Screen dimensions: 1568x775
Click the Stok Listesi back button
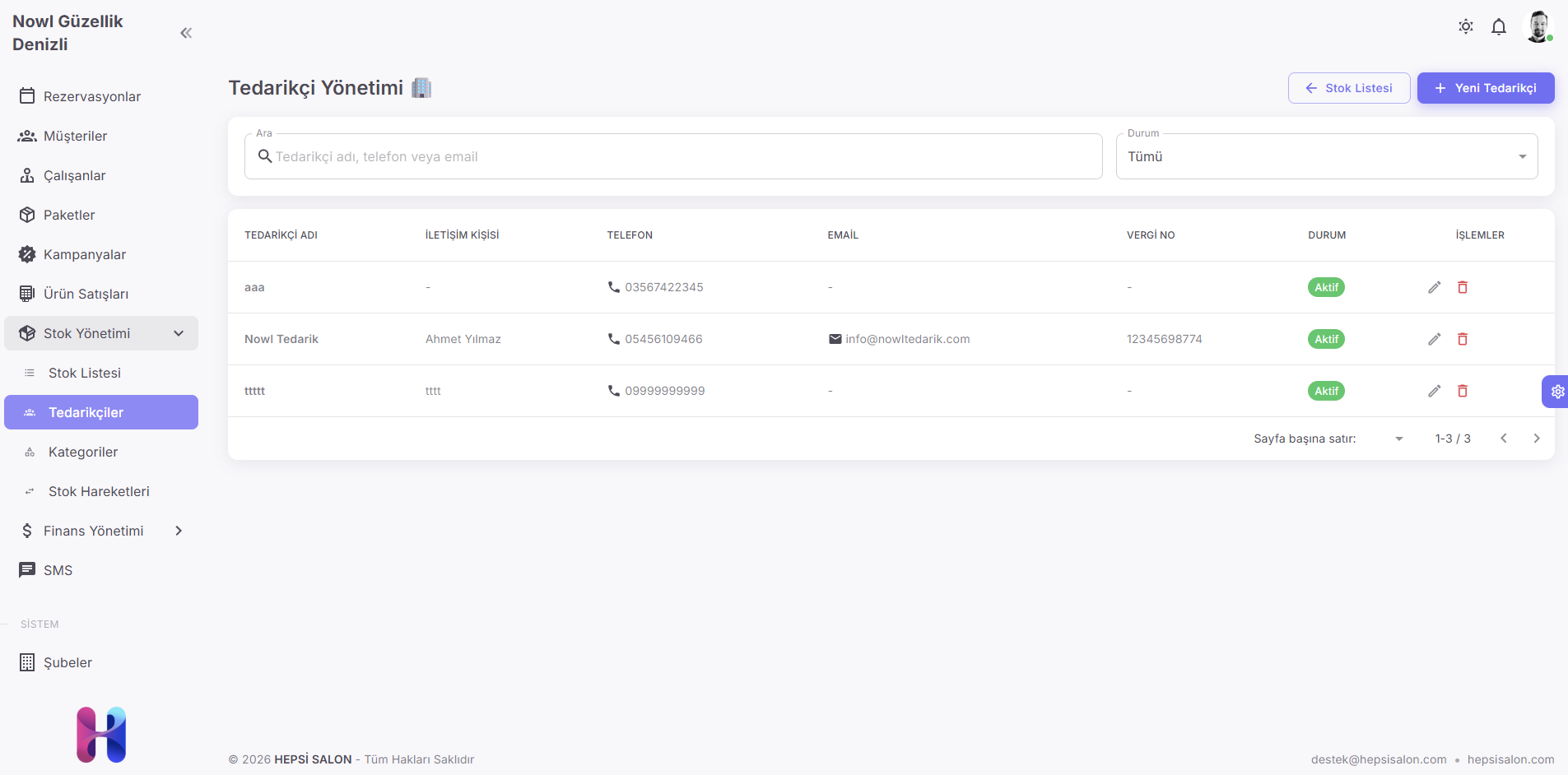pos(1348,88)
